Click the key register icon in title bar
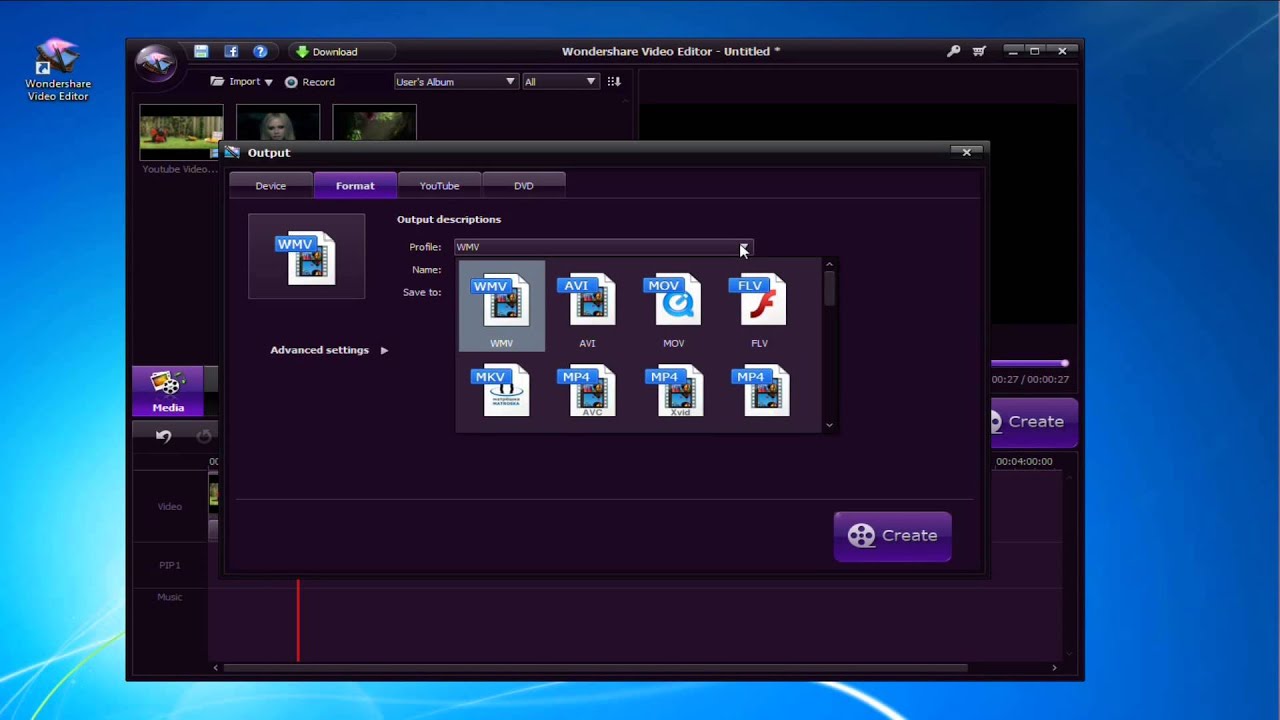This screenshot has height=720, width=1280. tap(953, 51)
